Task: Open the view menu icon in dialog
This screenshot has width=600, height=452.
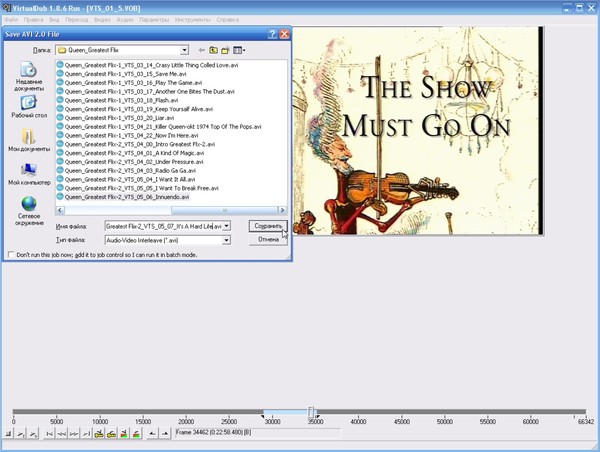Action: click(239, 50)
